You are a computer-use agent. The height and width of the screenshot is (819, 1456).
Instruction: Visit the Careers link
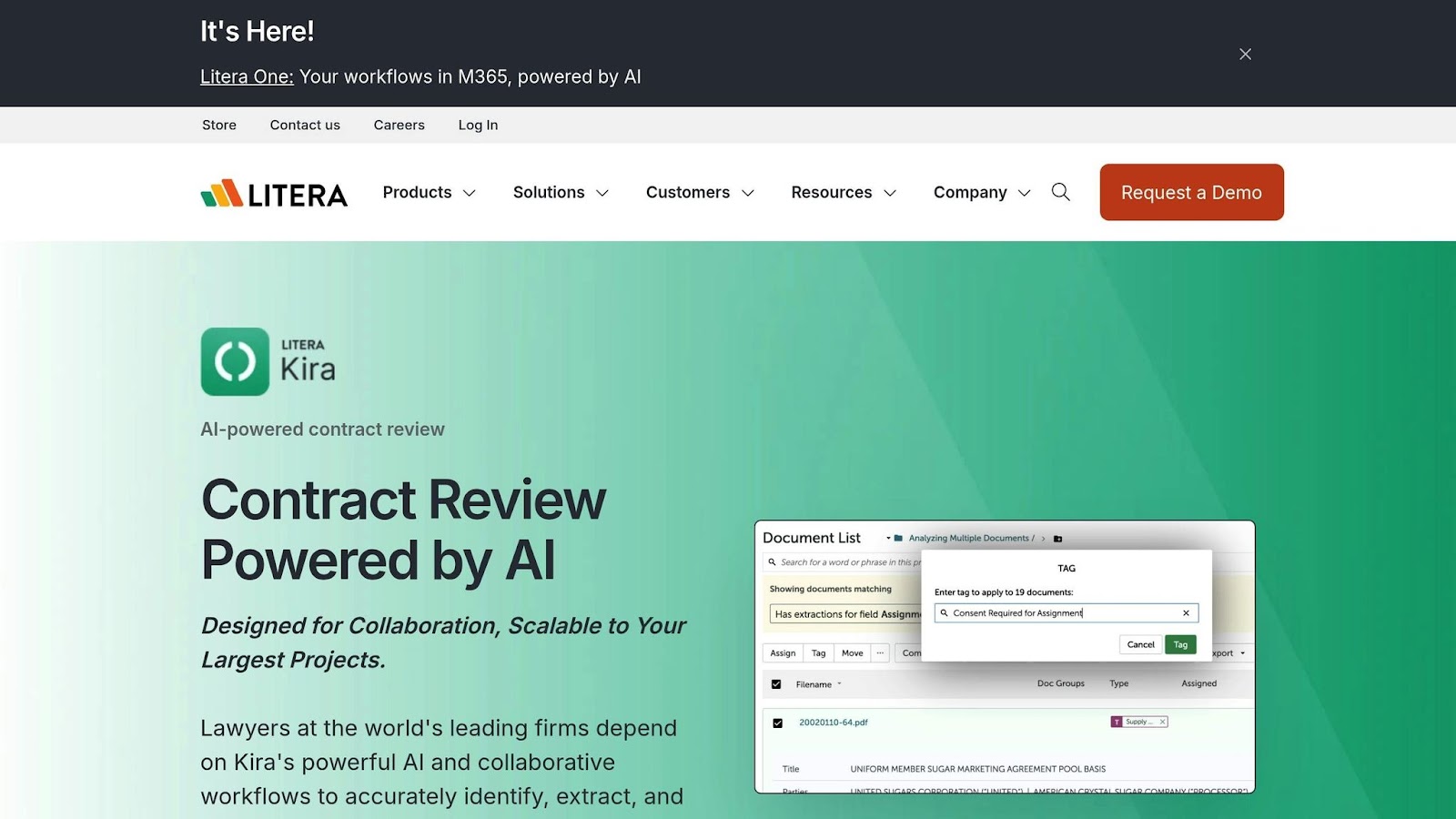pyautogui.click(x=399, y=125)
